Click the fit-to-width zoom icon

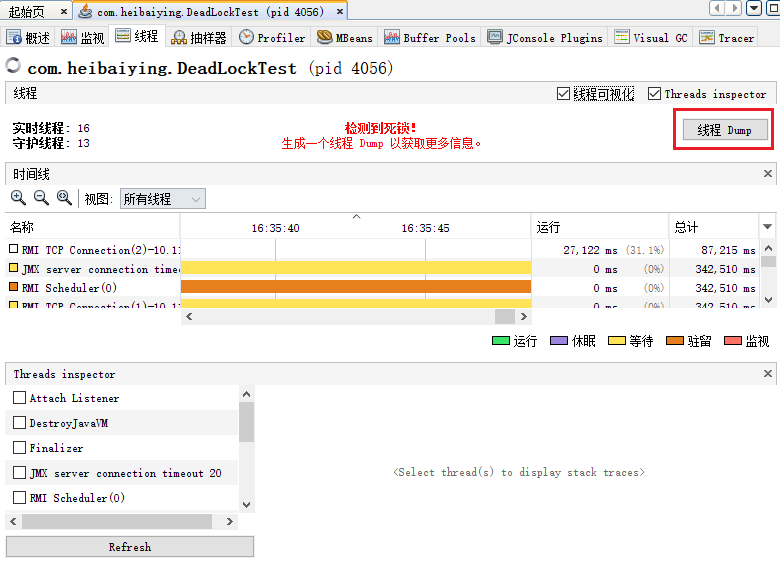(x=64, y=198)
